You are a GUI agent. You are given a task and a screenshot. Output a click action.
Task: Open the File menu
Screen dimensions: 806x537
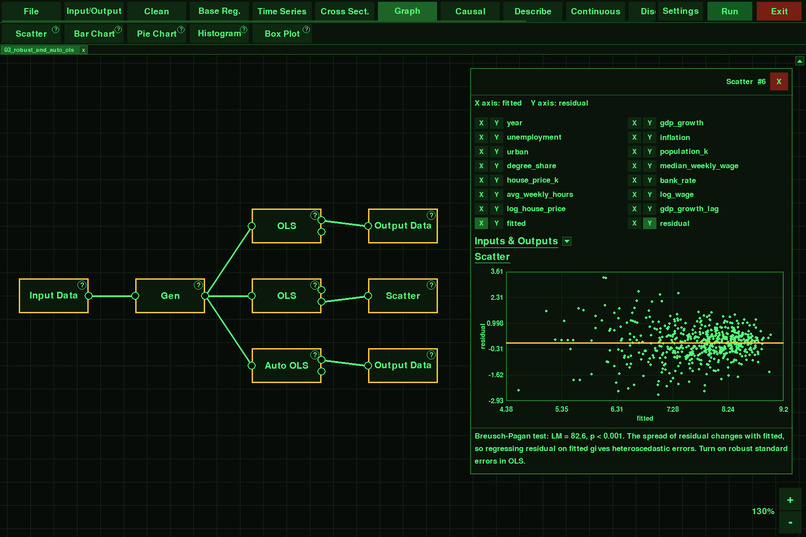31,11
